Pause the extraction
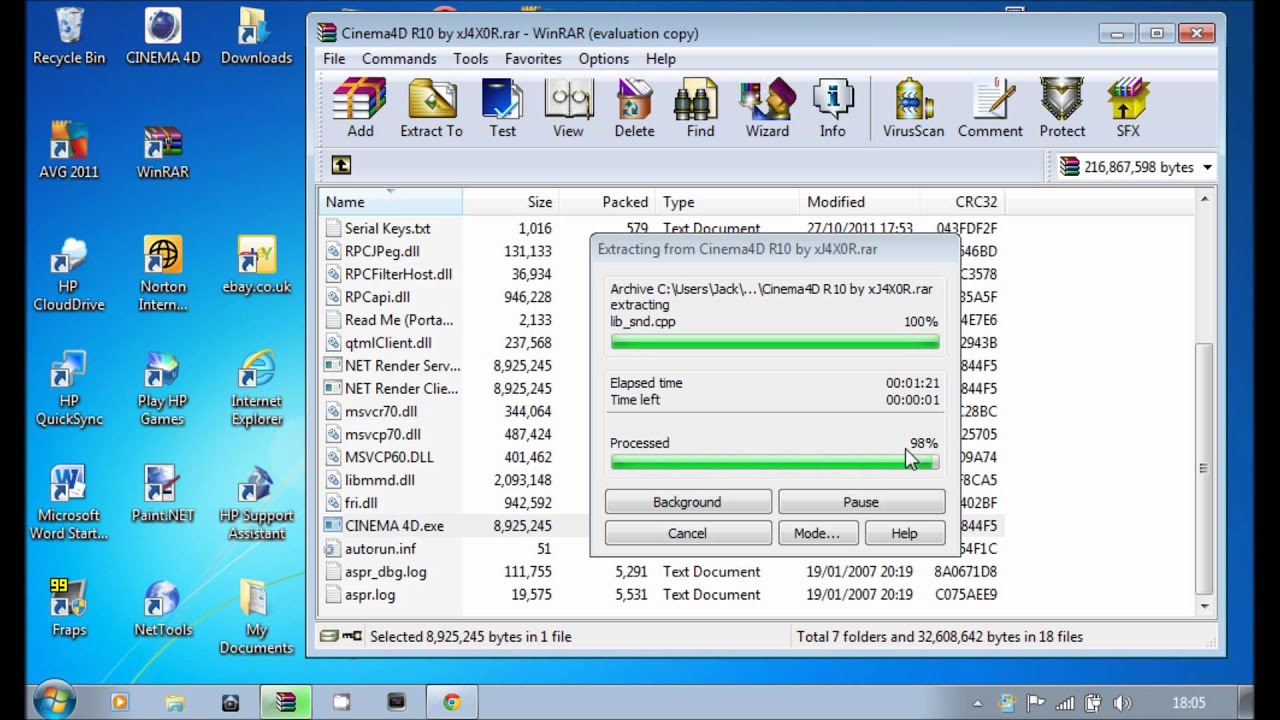Screen dimensions: 1280x720 861,502
